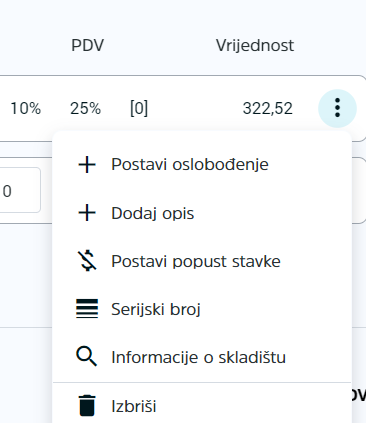Screen dimensions: 366x423
Task: Click the 10% value in the row
Action: pyautogui.click(x=26, y=109)
